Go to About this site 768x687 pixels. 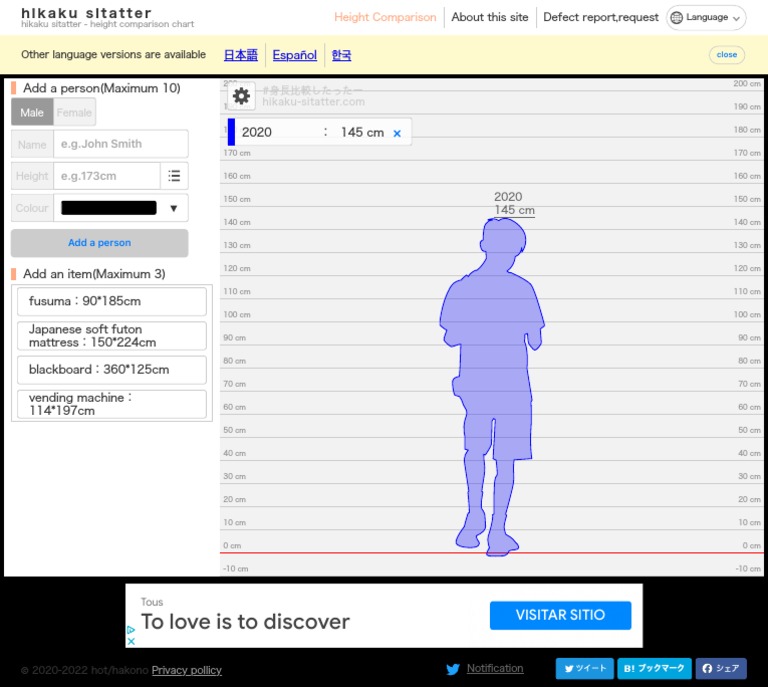click(x=490, y=17)
